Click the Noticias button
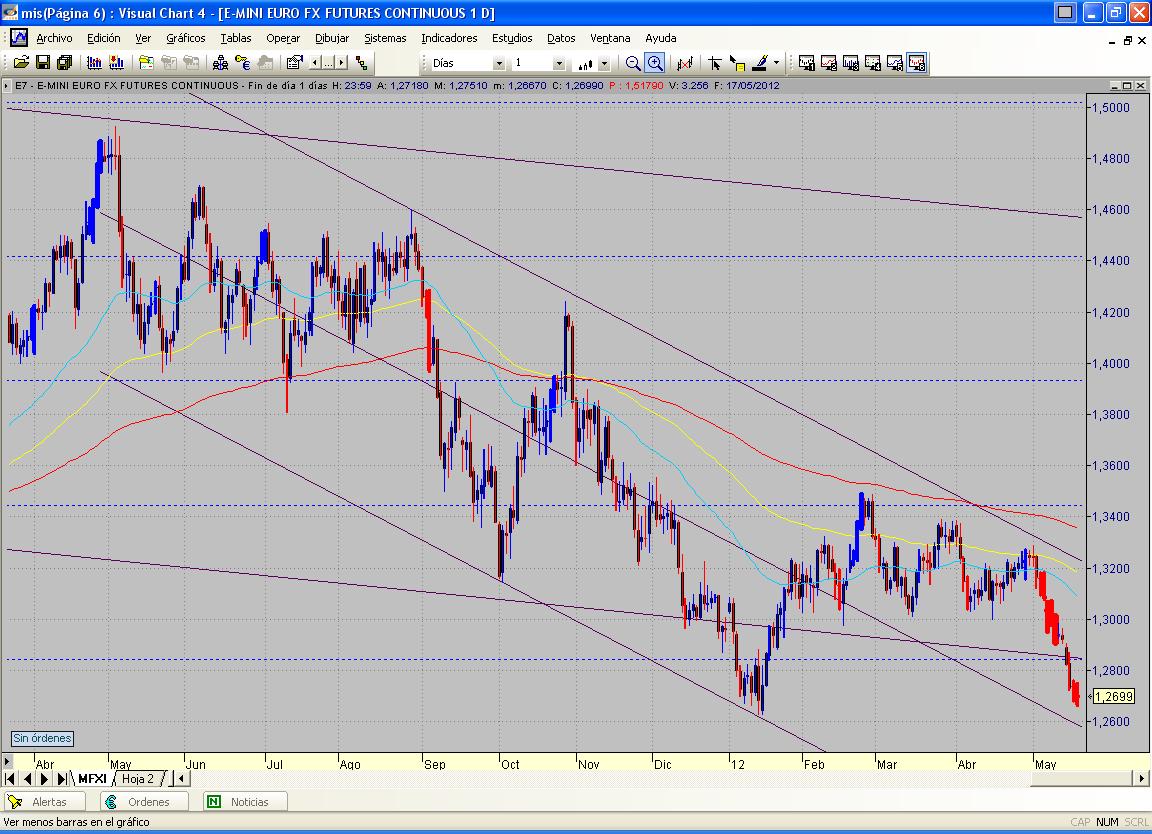This screenshot has height=834, width=1152. (246, 802)
